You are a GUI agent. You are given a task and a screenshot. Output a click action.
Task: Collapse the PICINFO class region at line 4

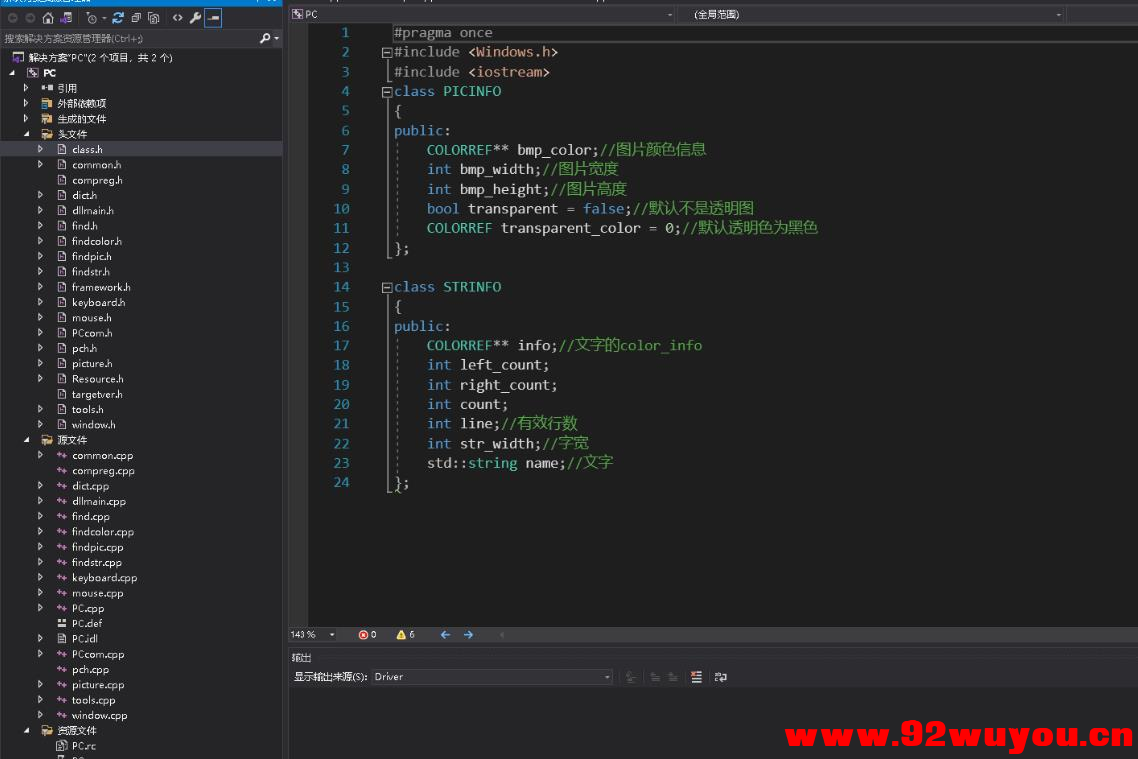(386, 91)
